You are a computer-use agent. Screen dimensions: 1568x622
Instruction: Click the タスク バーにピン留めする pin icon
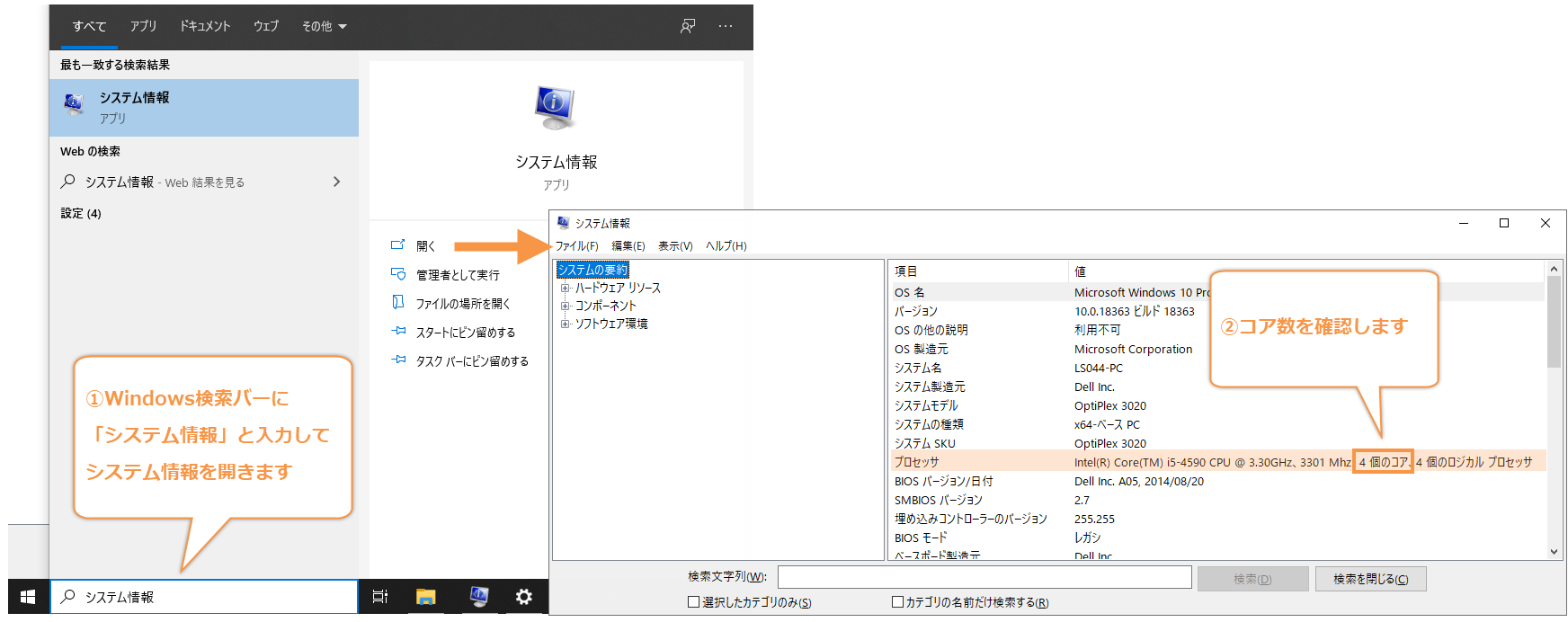click(398, 360)
